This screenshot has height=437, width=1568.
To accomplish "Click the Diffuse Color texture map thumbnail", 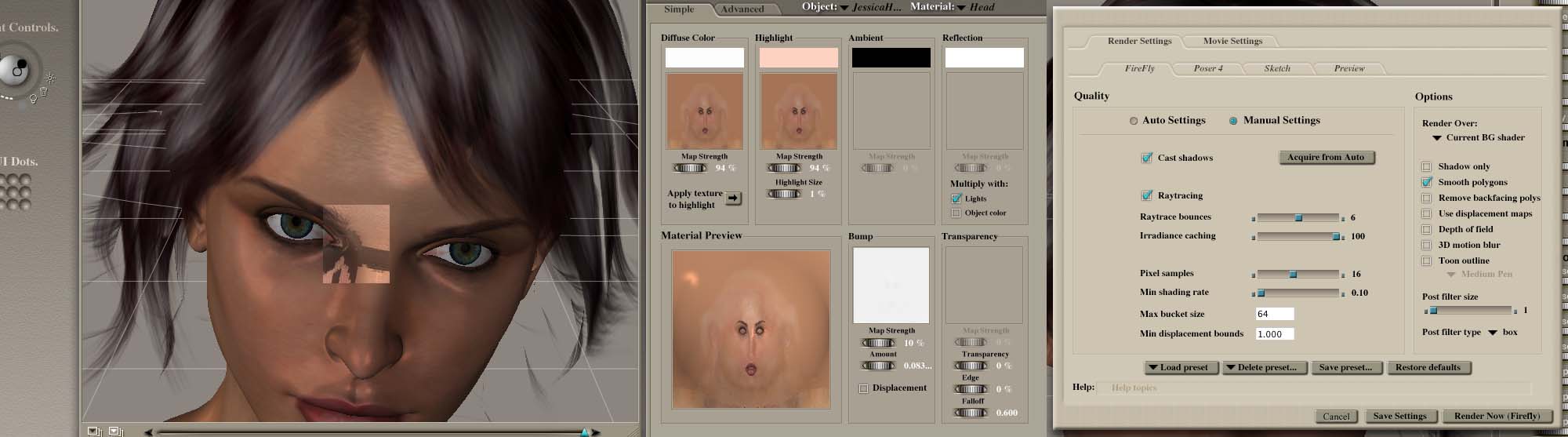I will pyautogui.click(x=704, y=111).
